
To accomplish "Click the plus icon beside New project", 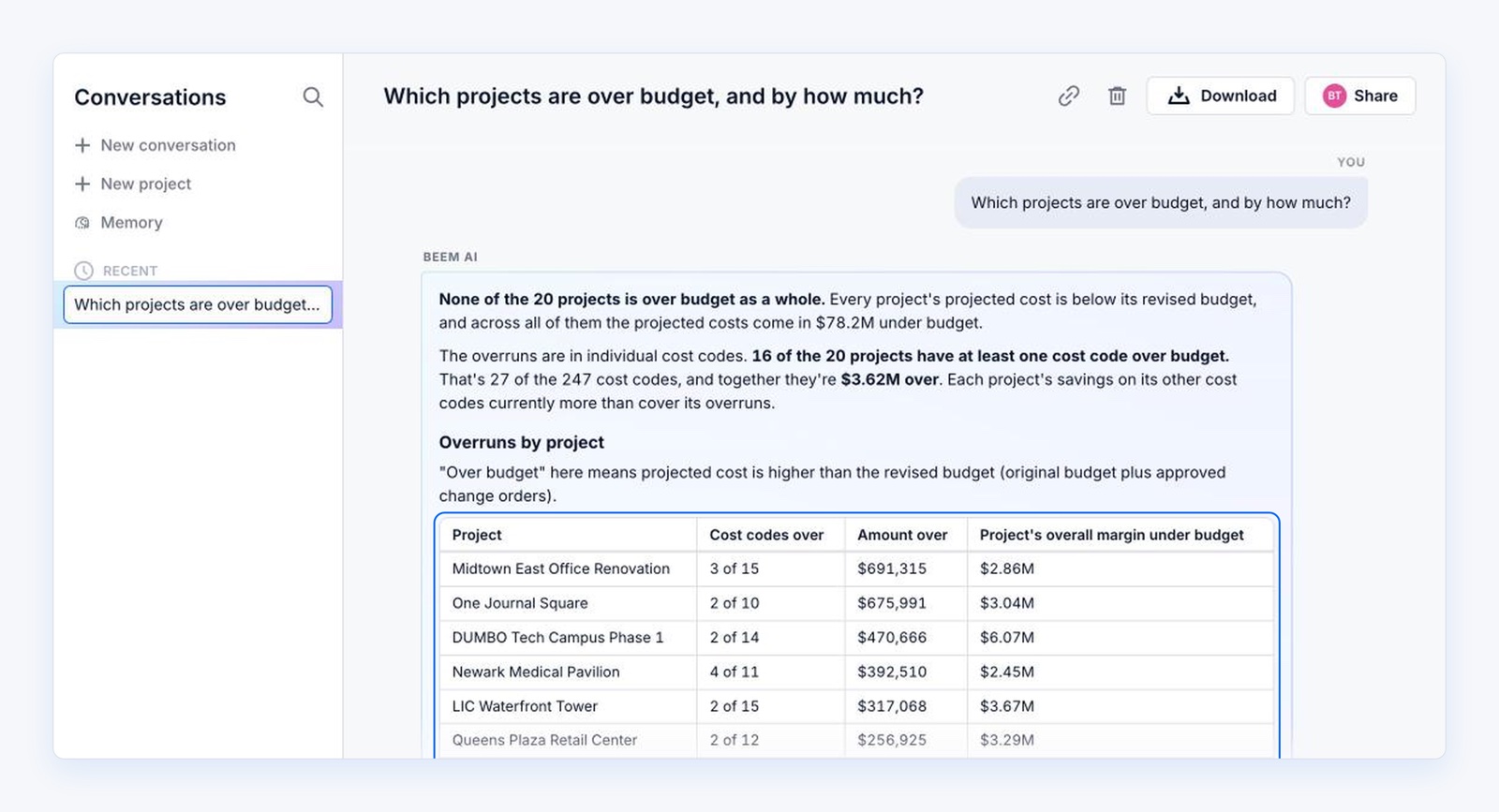I will [82, 184].
